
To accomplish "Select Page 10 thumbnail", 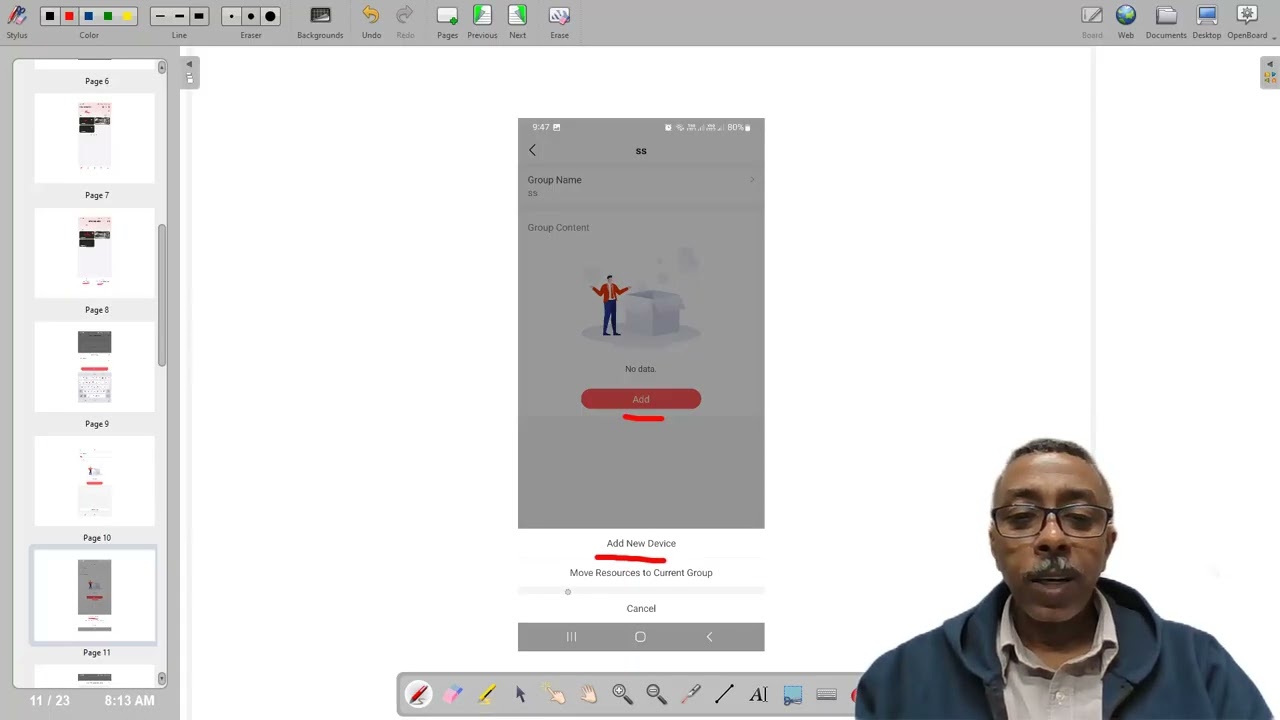I will pyautogui.click(x=95, y=480).
